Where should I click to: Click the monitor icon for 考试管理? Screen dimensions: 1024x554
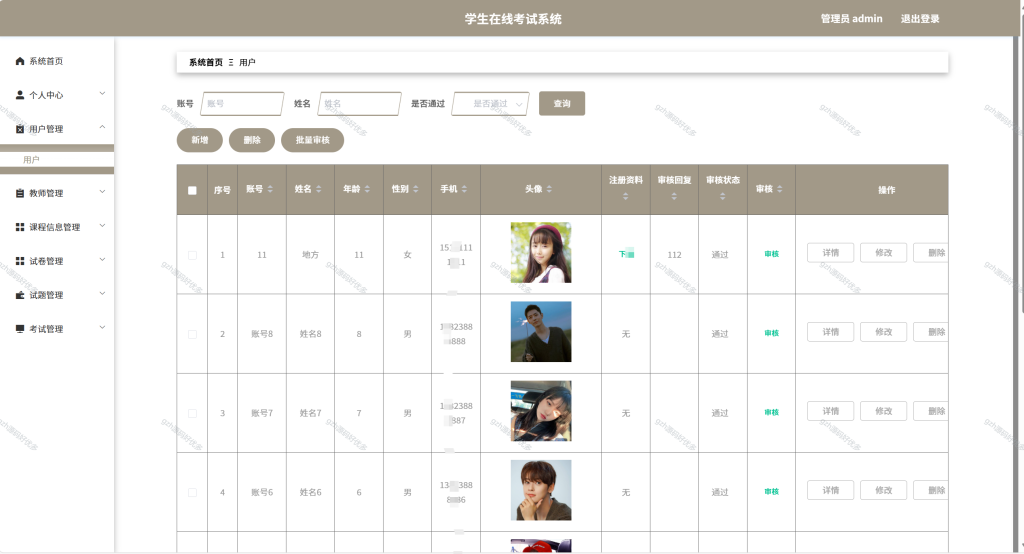tap(20, 329)
